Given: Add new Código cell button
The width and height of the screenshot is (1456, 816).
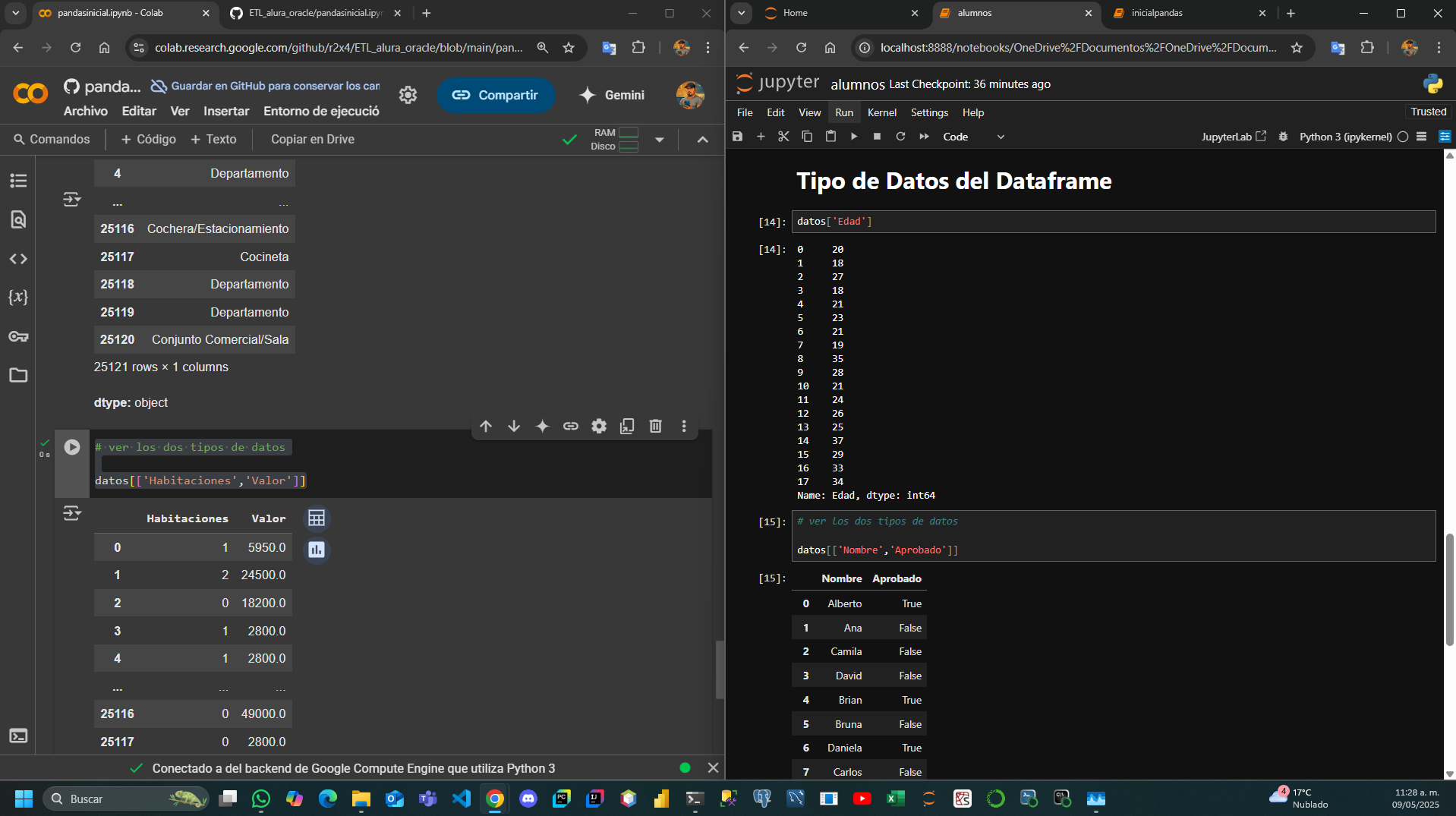Looking at the screenshot, I should (149, 140).
